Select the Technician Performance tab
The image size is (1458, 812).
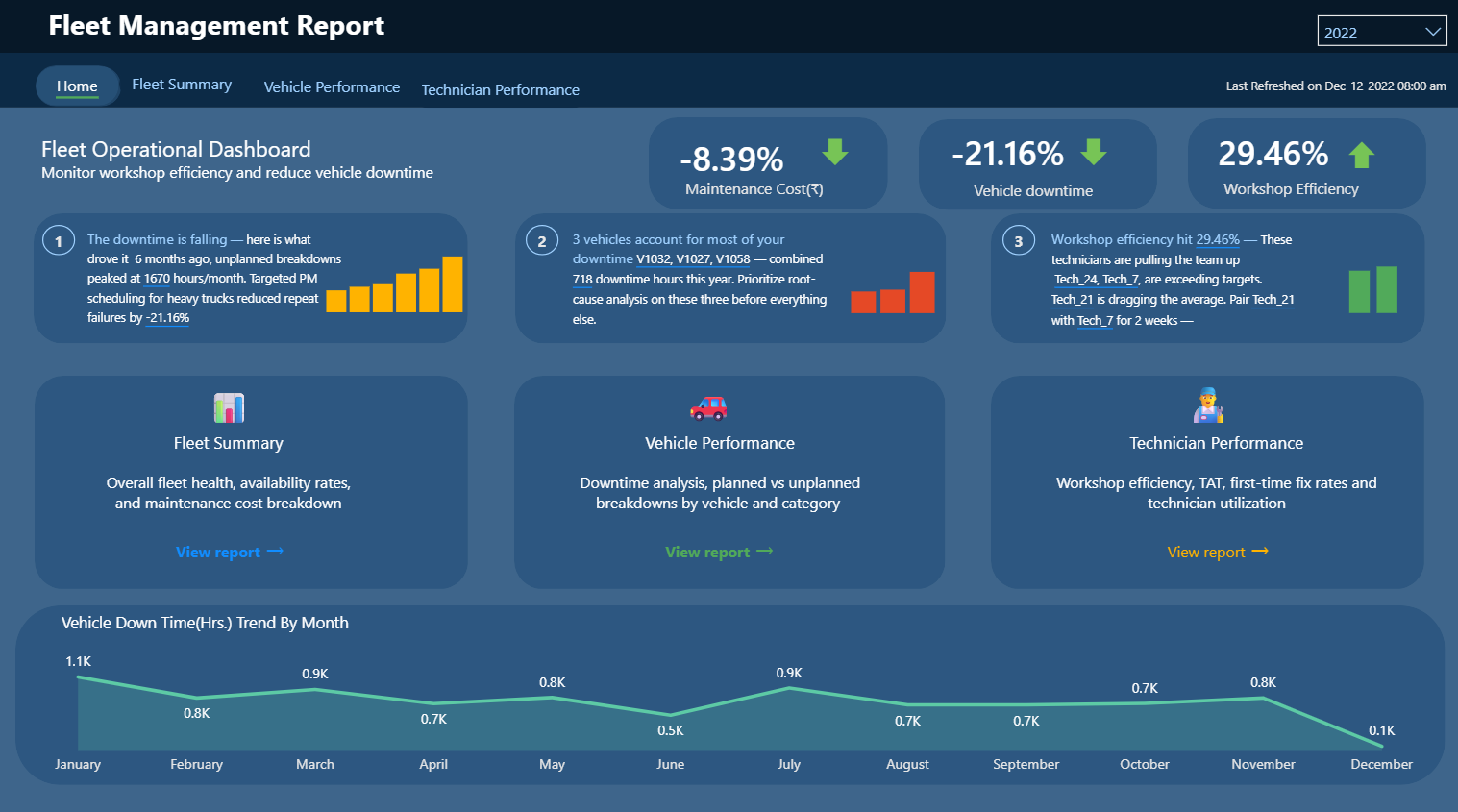pos(500,89)
